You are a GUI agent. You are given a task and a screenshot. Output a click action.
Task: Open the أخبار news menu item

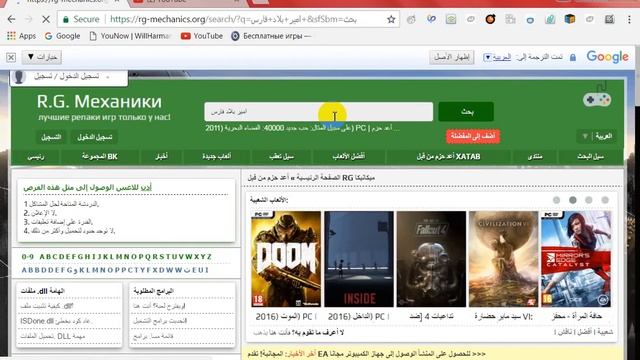161,157
